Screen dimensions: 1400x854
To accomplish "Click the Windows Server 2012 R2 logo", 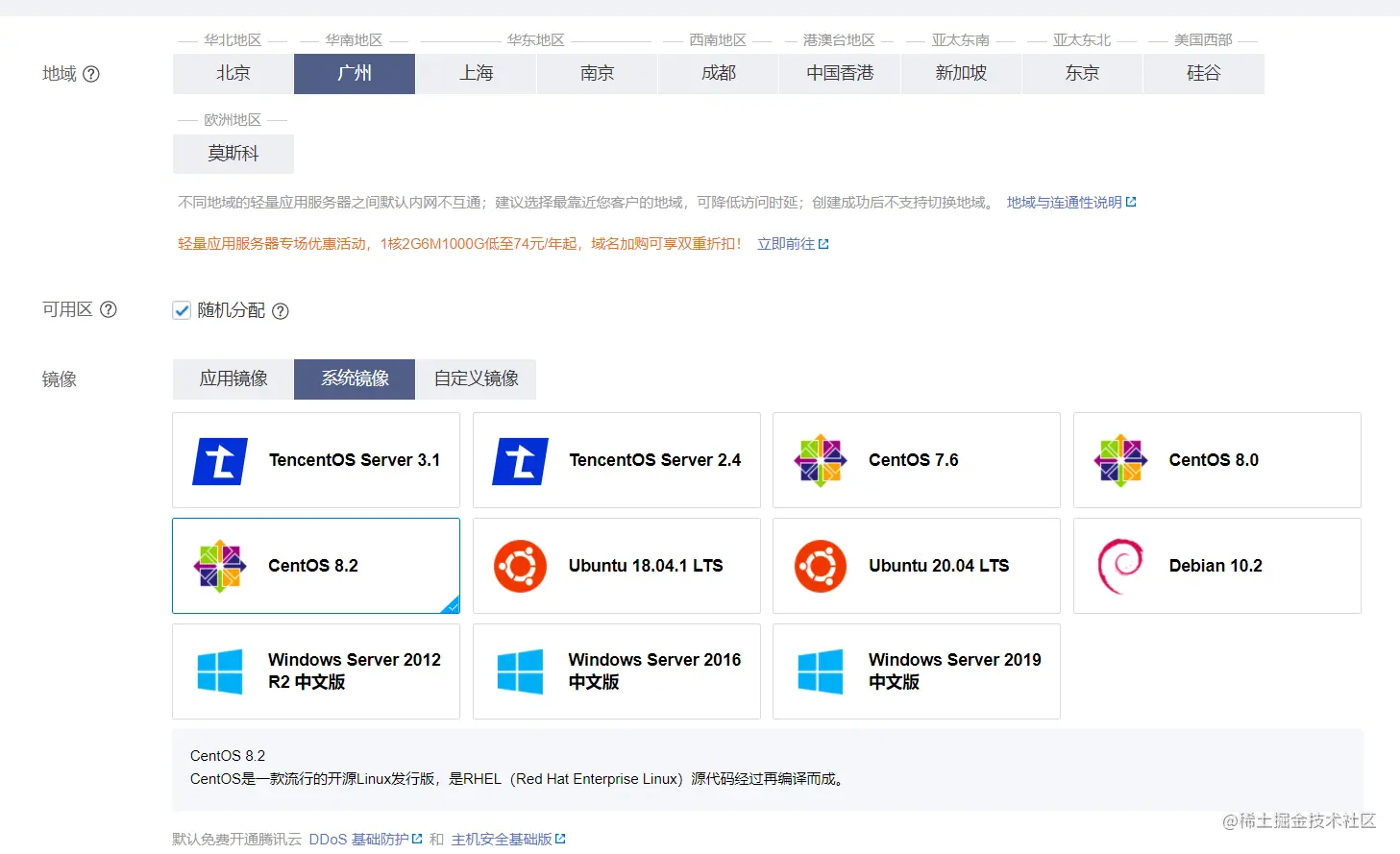I will pos(220,671).
